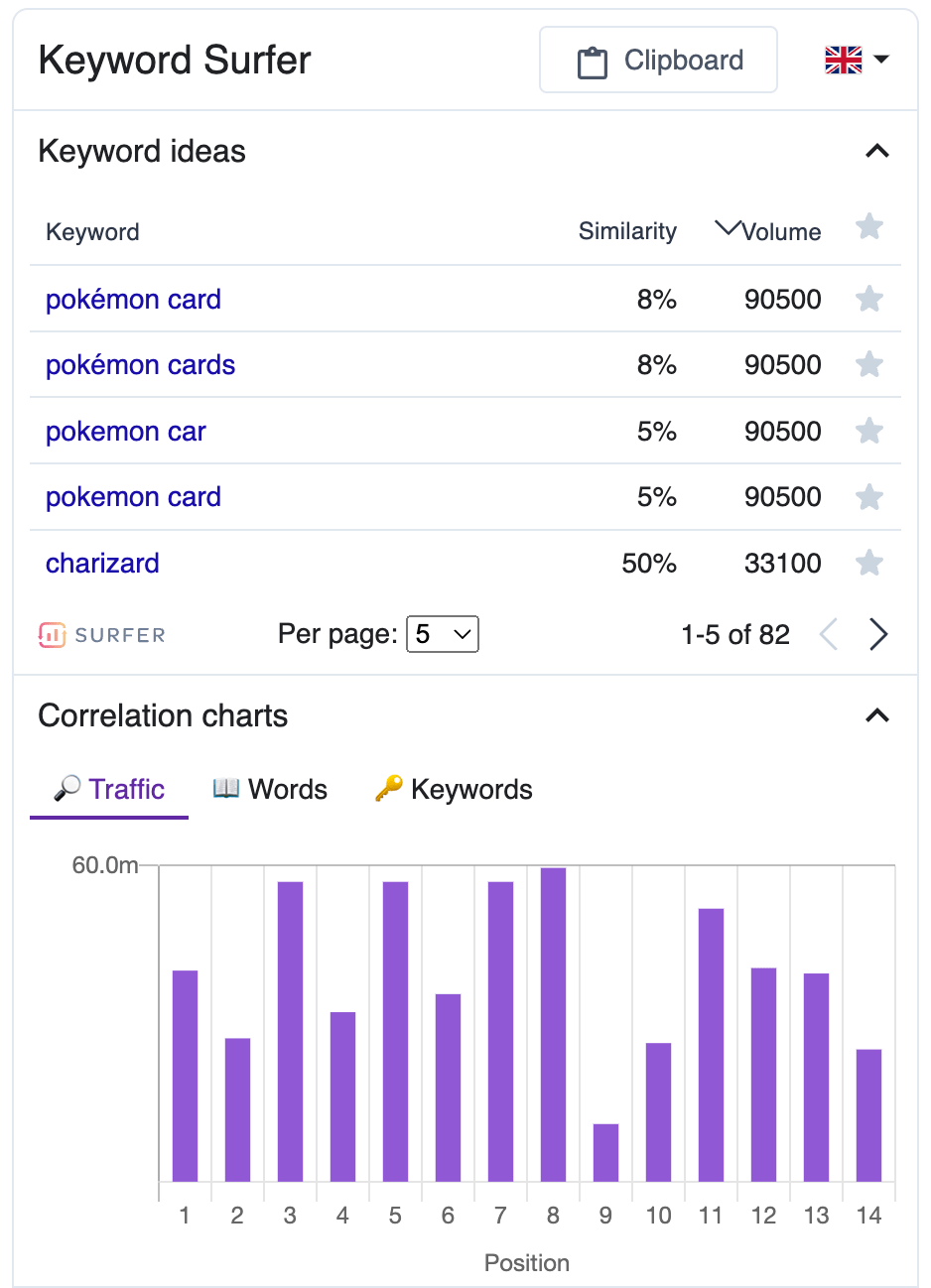
Task: Click the position 8 traffic bar
Action: [x=553, y=1024]
